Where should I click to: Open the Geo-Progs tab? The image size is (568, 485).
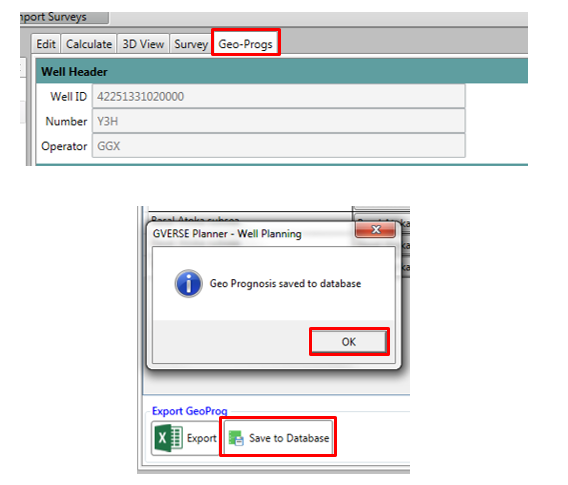(246, 44)
